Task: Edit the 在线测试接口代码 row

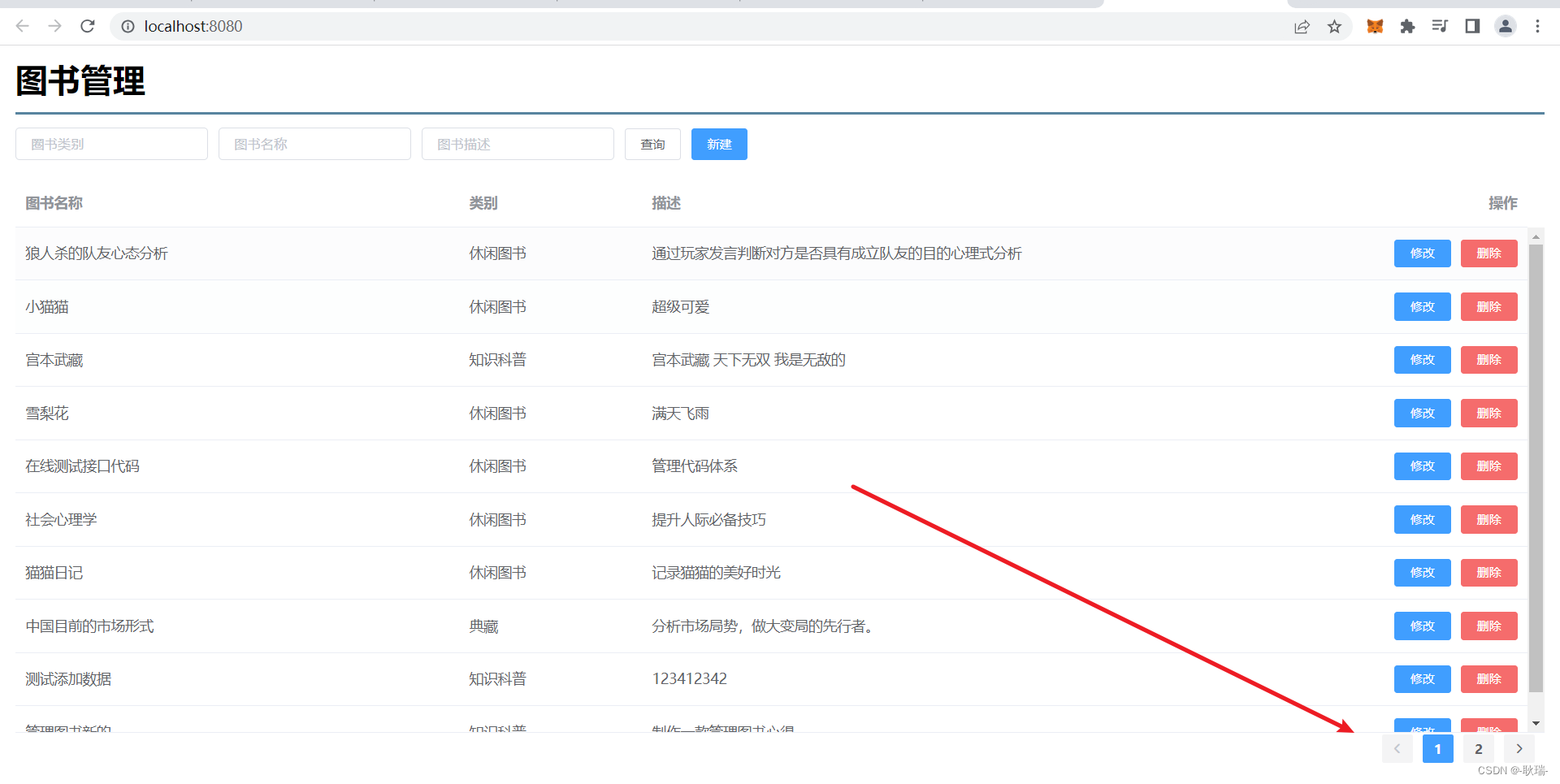Action: 1422,466
